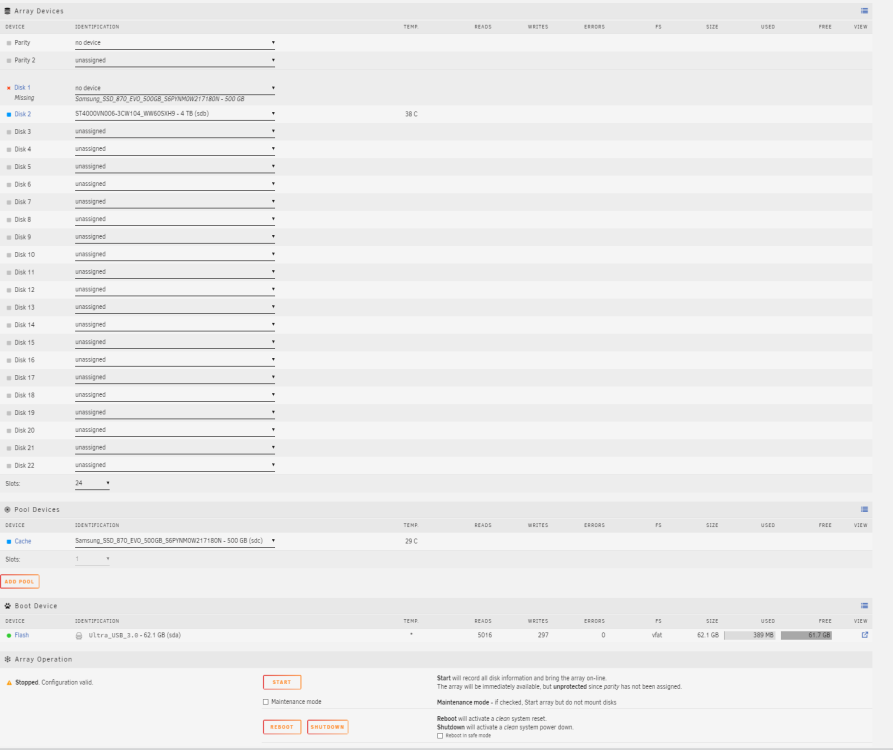Screen dimensions: 893x750
Task: Click the Flash writes value 297
Action: [x=543, y=636]
